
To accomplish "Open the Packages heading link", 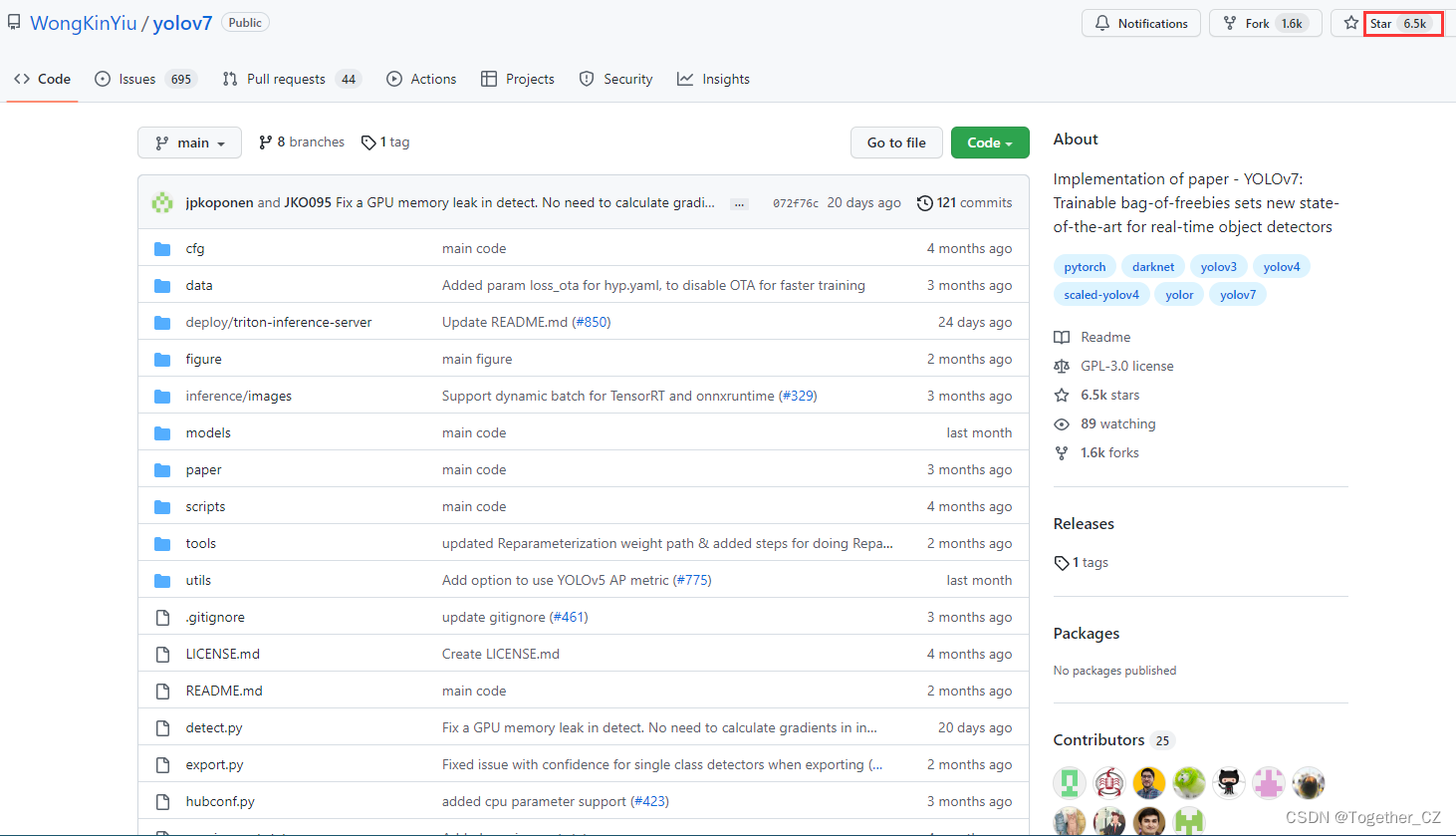I will pyautogui.click(x=1087, y=633).
